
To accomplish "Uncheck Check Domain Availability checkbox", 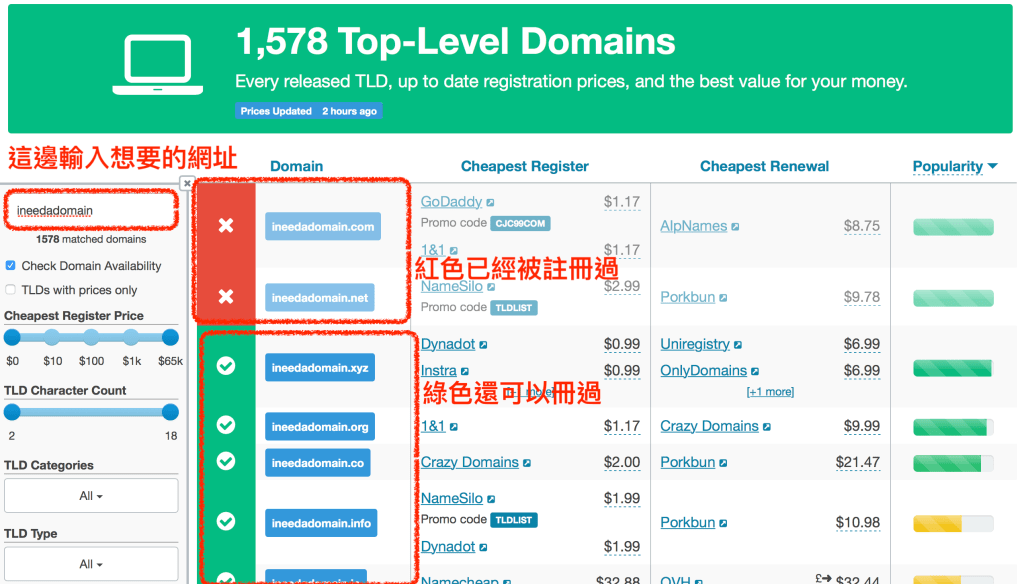I will (x=11, y=266).
